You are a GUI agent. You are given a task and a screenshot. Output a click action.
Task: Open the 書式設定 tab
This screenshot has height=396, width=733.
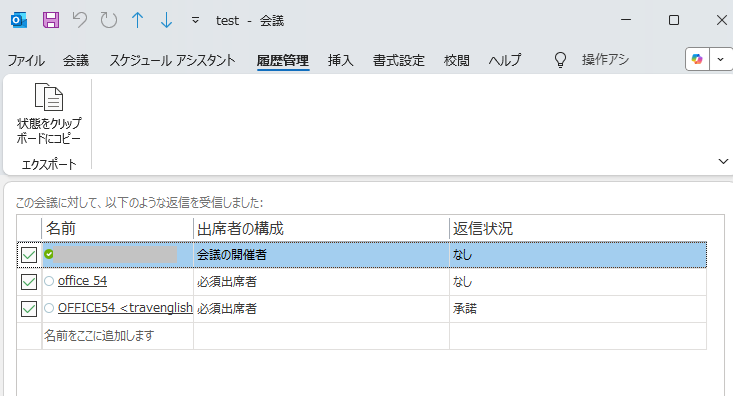pos(399,60)
